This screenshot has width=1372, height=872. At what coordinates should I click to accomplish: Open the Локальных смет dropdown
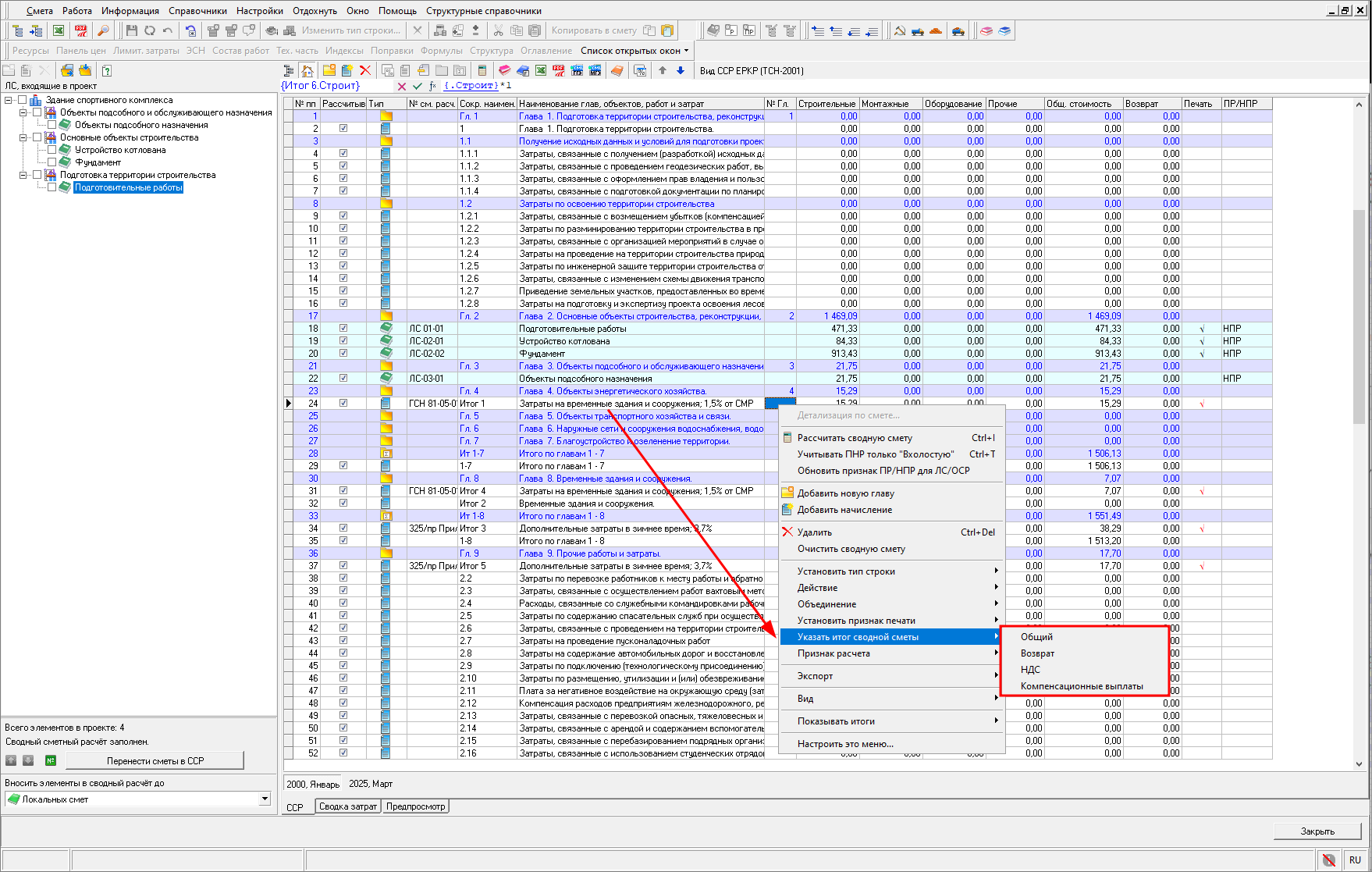click(x=265, y=799)
